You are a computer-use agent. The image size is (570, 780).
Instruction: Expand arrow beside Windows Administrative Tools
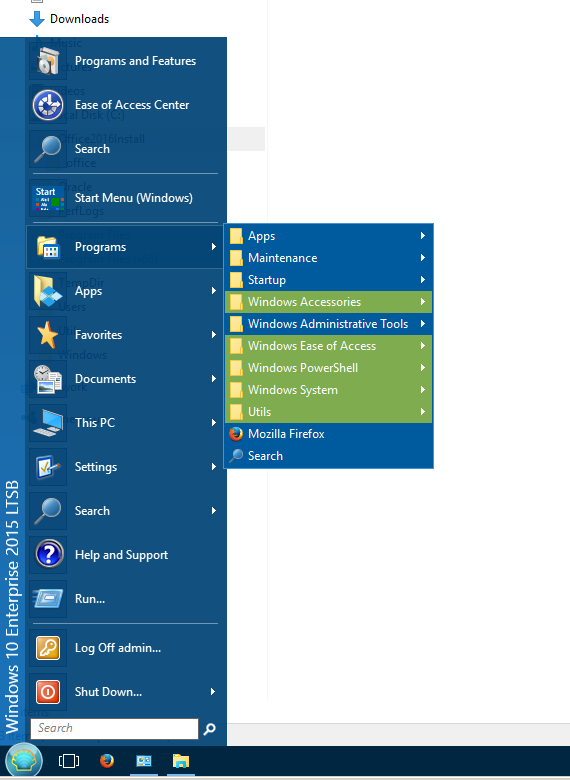[423, 324]
